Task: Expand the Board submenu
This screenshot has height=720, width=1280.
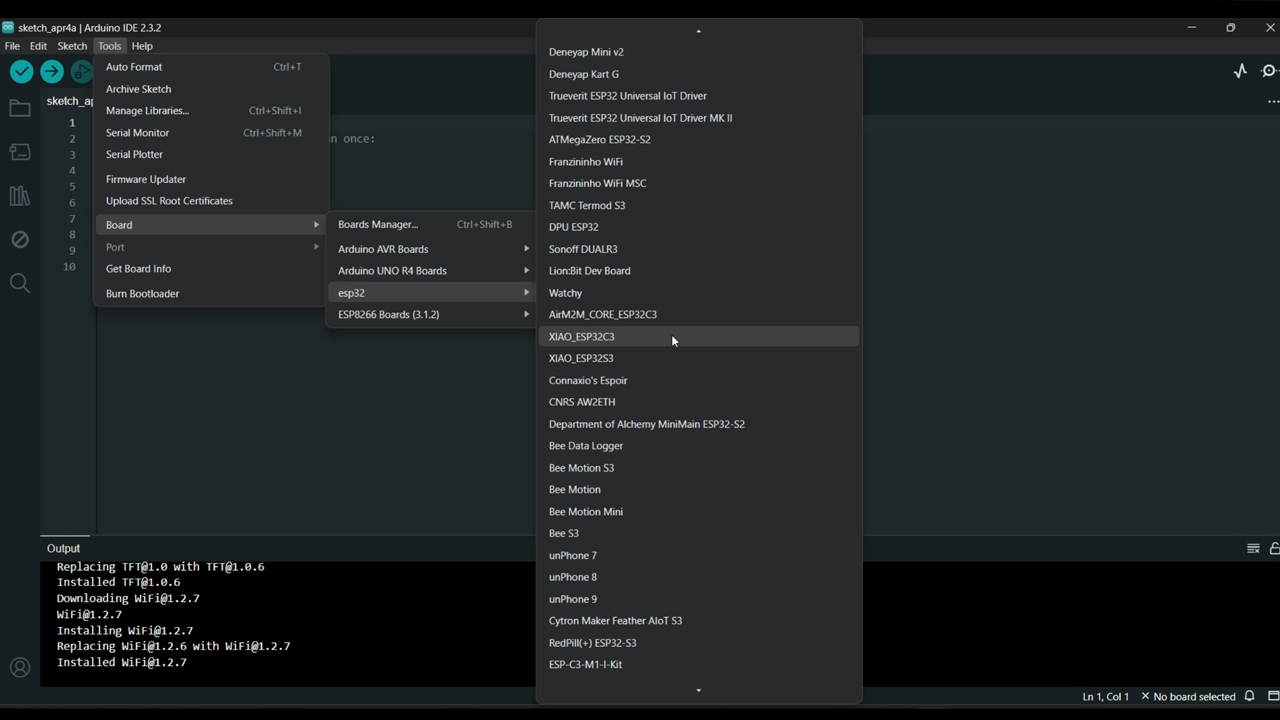Action: [211, 225]
